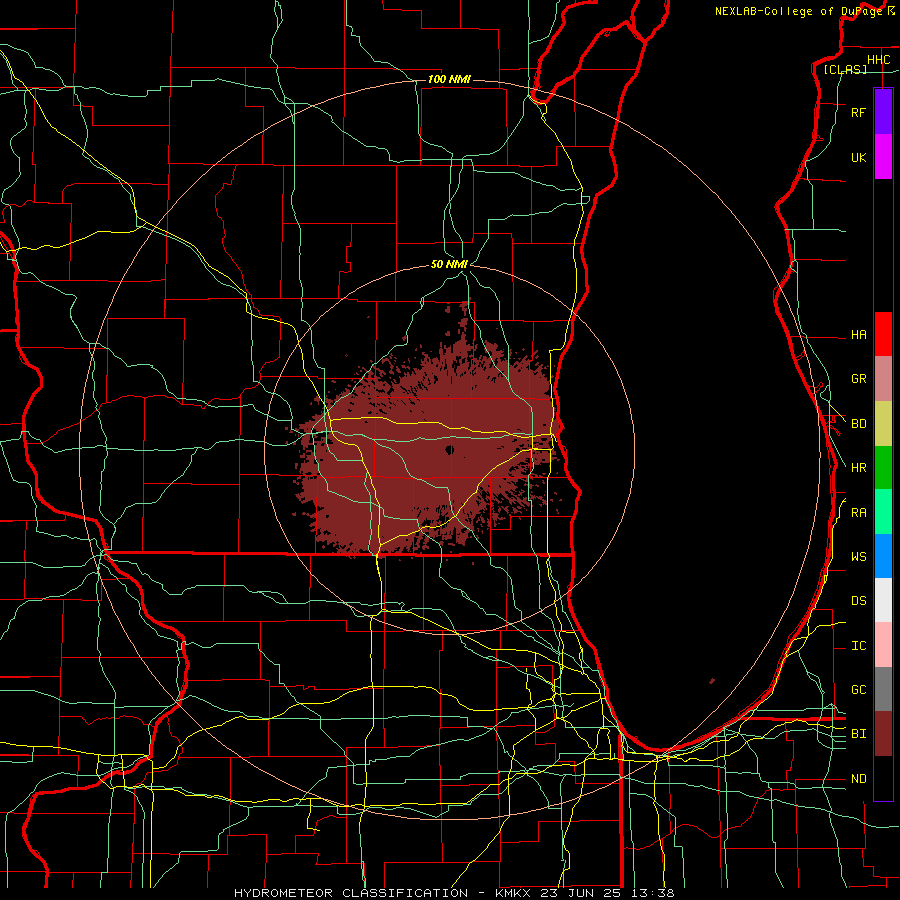Click the GR pink legend swatch
The width and height of the screenshot is (900, 900).
tap(883, 379)
